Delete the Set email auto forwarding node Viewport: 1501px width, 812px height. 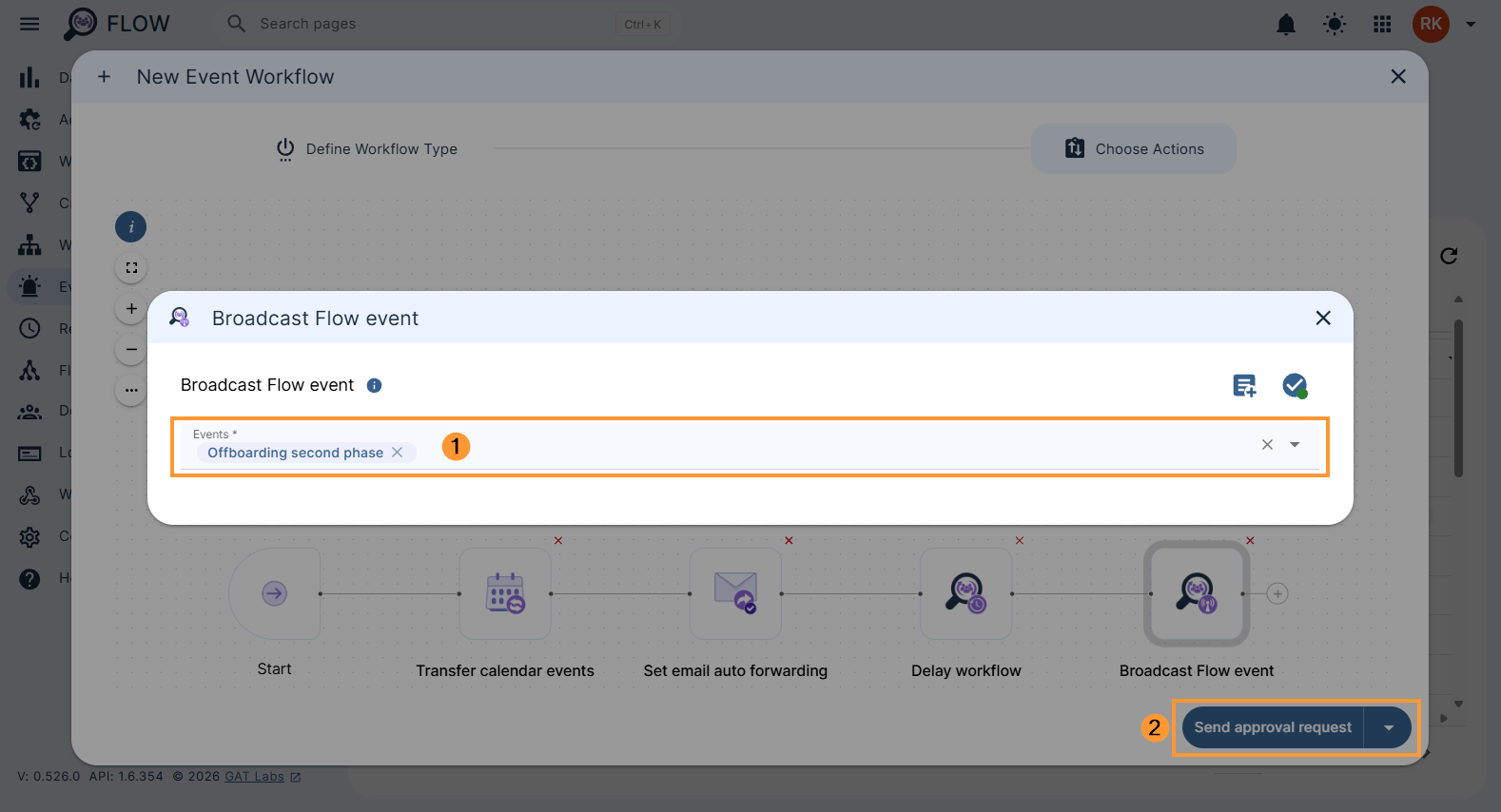(789, 540)
